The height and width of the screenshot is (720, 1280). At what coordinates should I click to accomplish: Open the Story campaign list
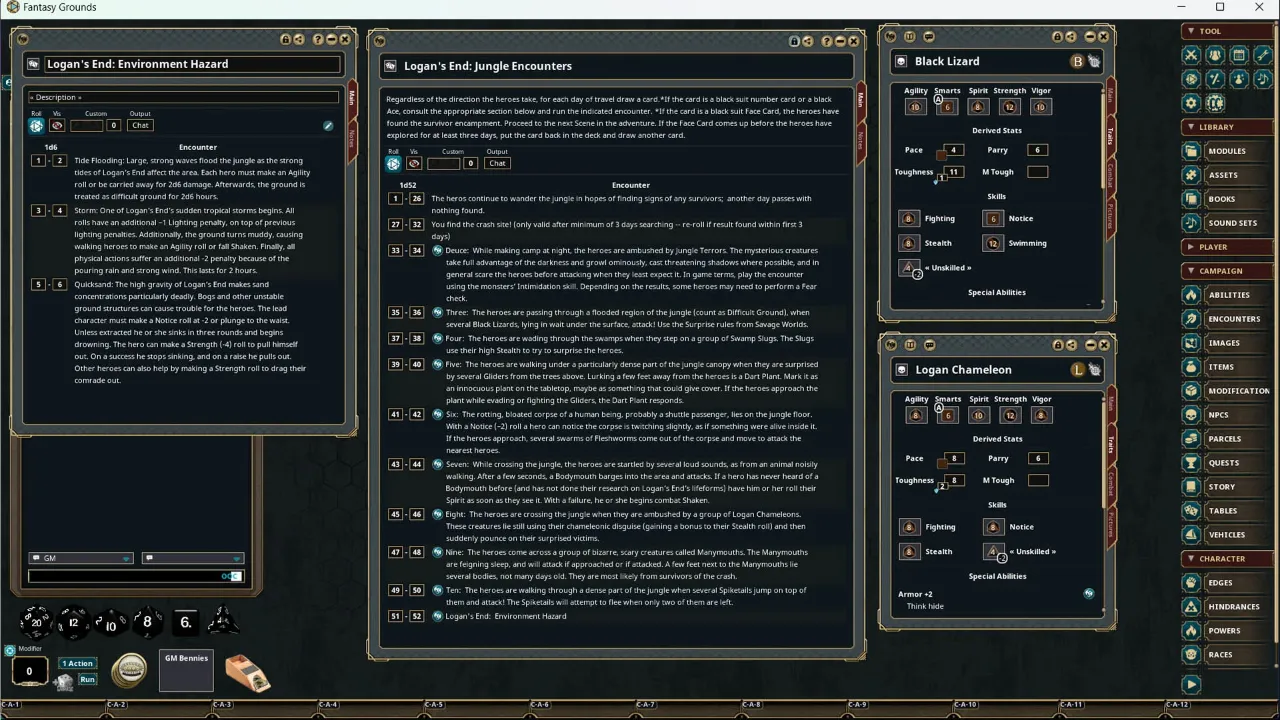click(1228, 487)
